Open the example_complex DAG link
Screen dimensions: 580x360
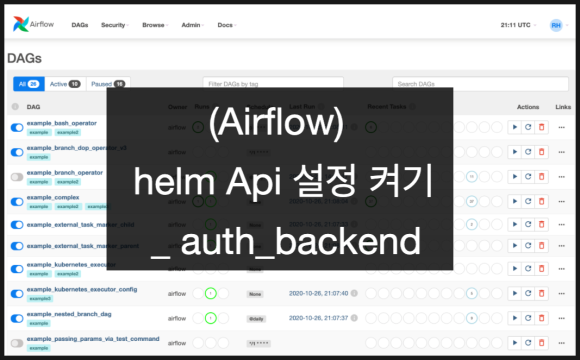tap(53, 197)
